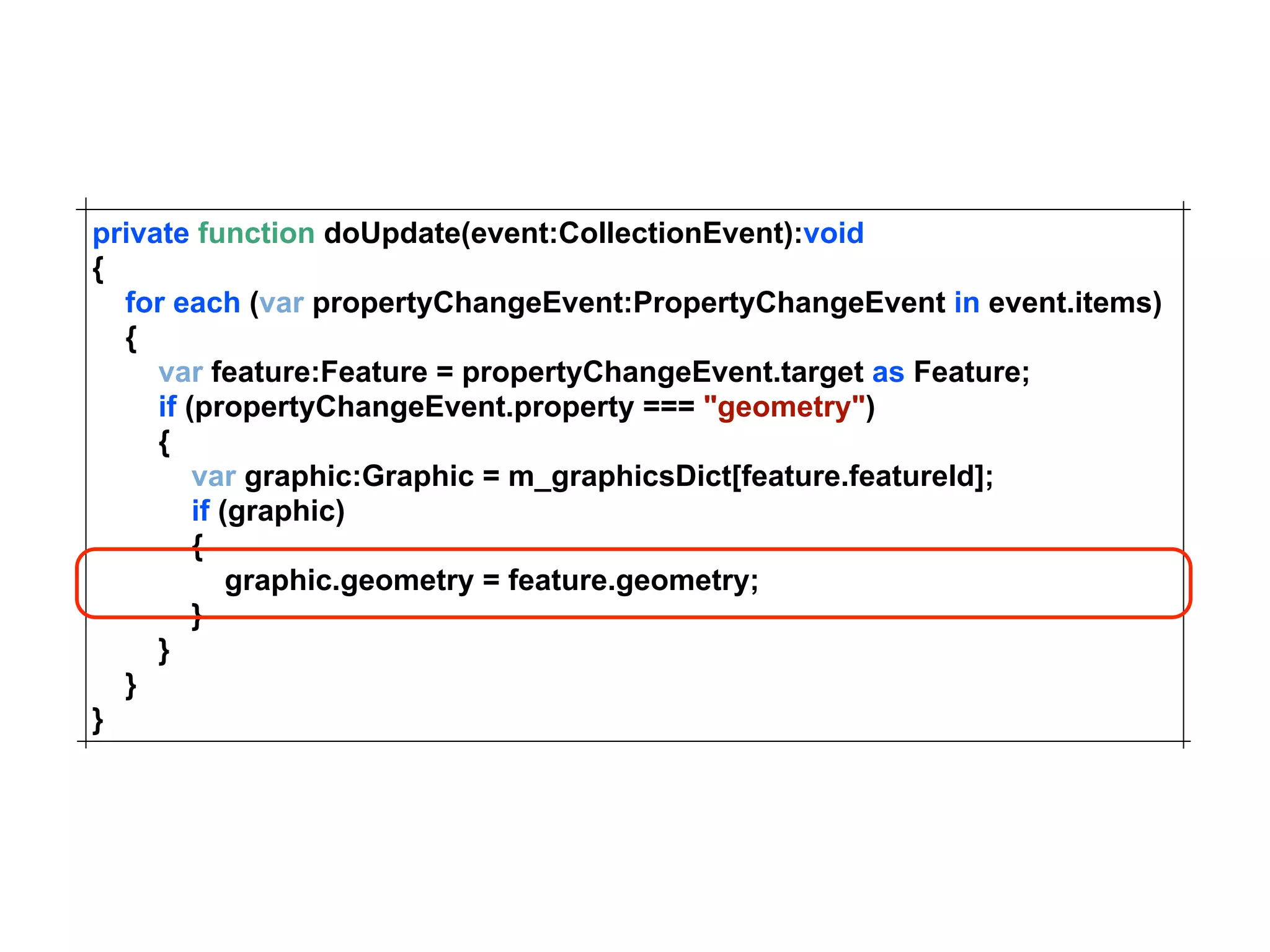The height and width of the screenshot is (952, 1270).
Task: Click 'feature.geometry;' in the highlighted line
Action: click(633, 581)
